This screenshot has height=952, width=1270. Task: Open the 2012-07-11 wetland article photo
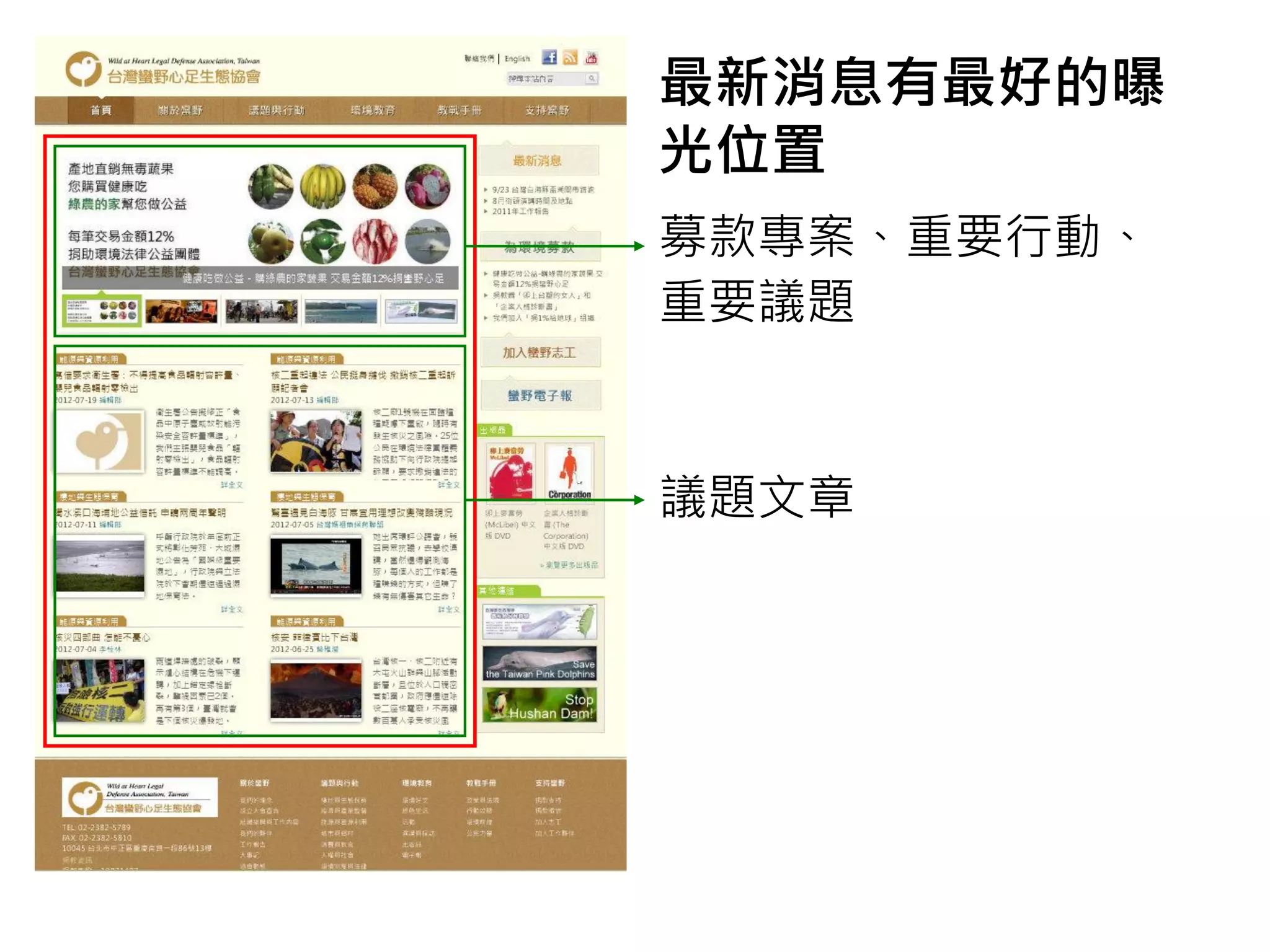pyautogui.click(x=100, y=566)
